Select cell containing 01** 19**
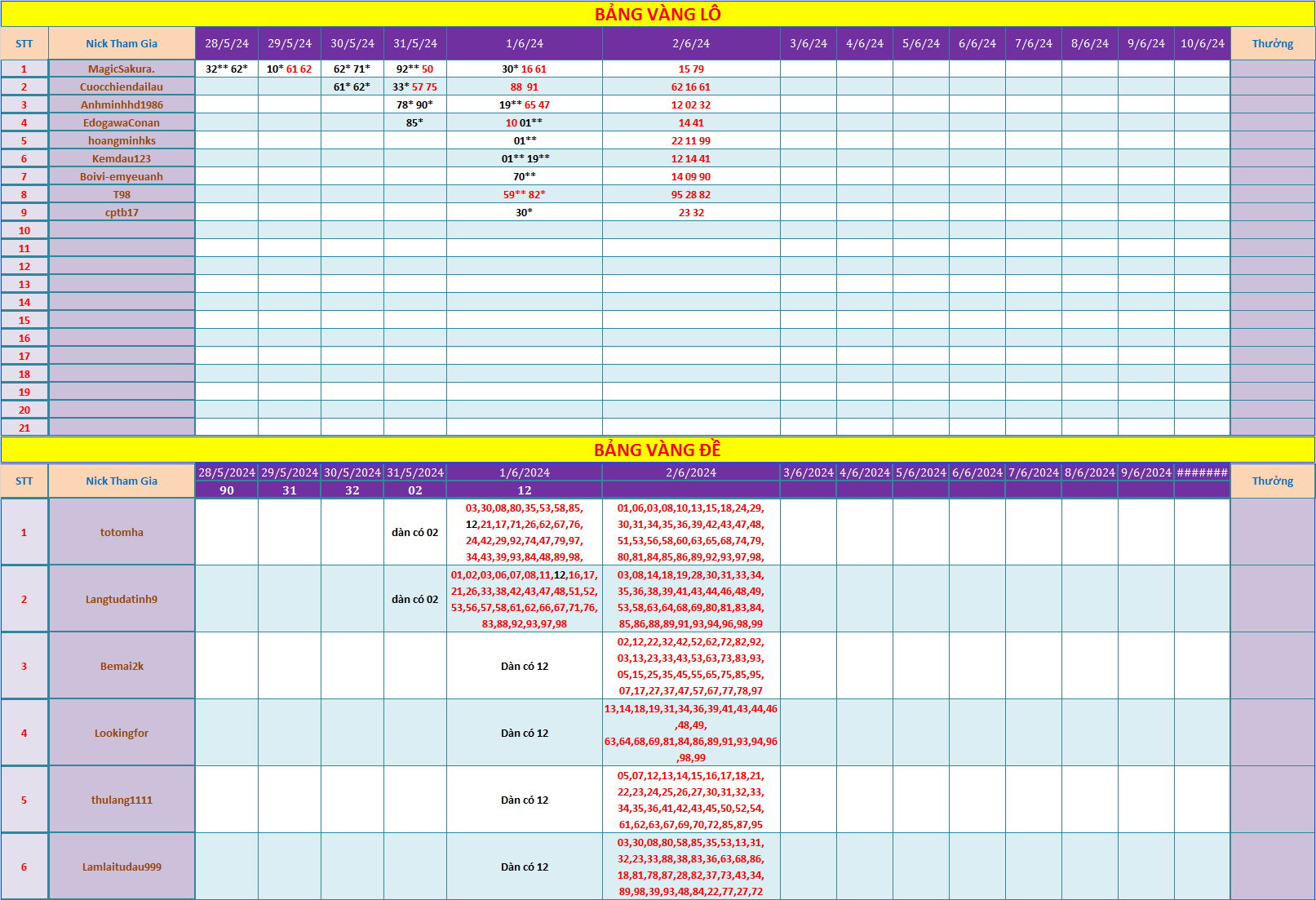 point(525,158)
